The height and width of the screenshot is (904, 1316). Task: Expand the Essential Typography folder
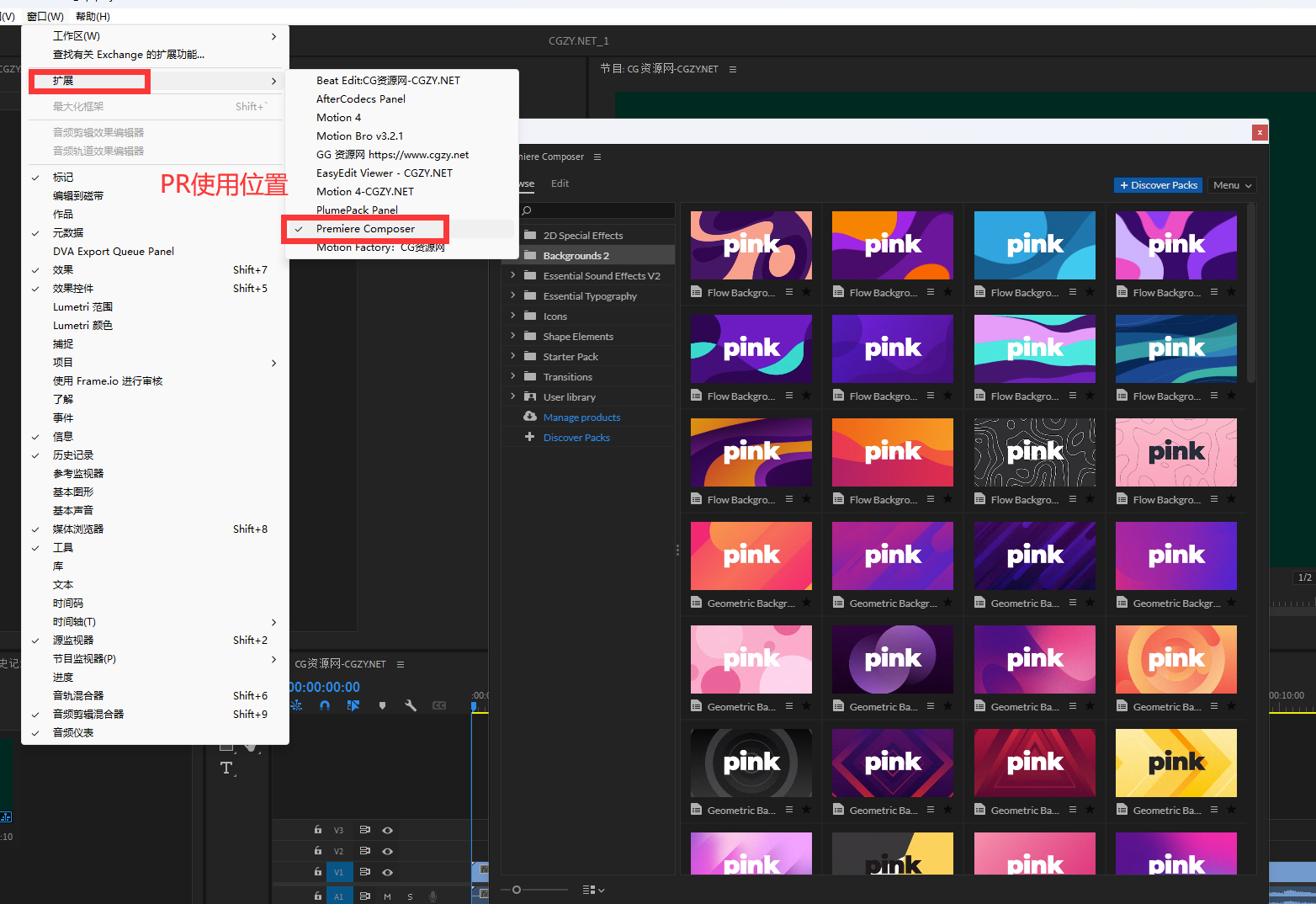pyautogui.click(x=512, y=295)
